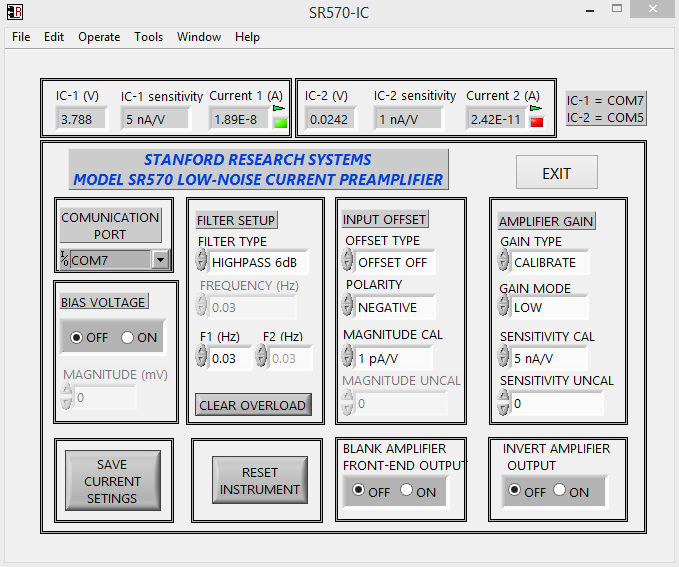Select Bias Voltage OFF radio button
Image resolution: width=679 pixels, height=567 pixels.
76,337
